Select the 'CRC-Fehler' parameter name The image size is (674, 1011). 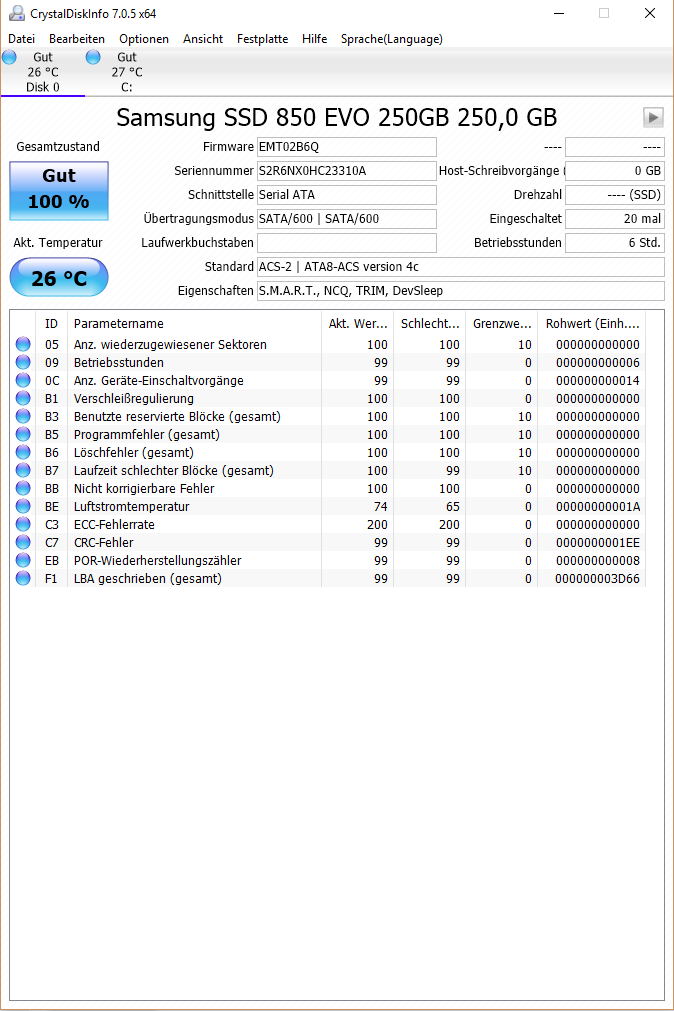104,543
